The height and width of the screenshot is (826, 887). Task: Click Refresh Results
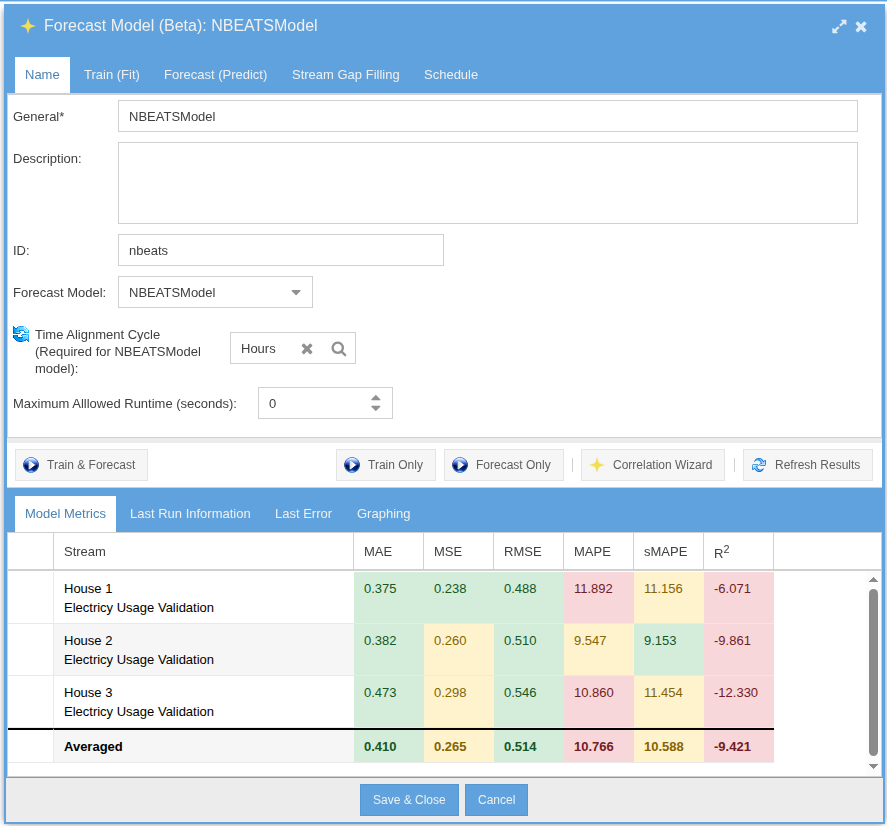click(x=808, y=465)
